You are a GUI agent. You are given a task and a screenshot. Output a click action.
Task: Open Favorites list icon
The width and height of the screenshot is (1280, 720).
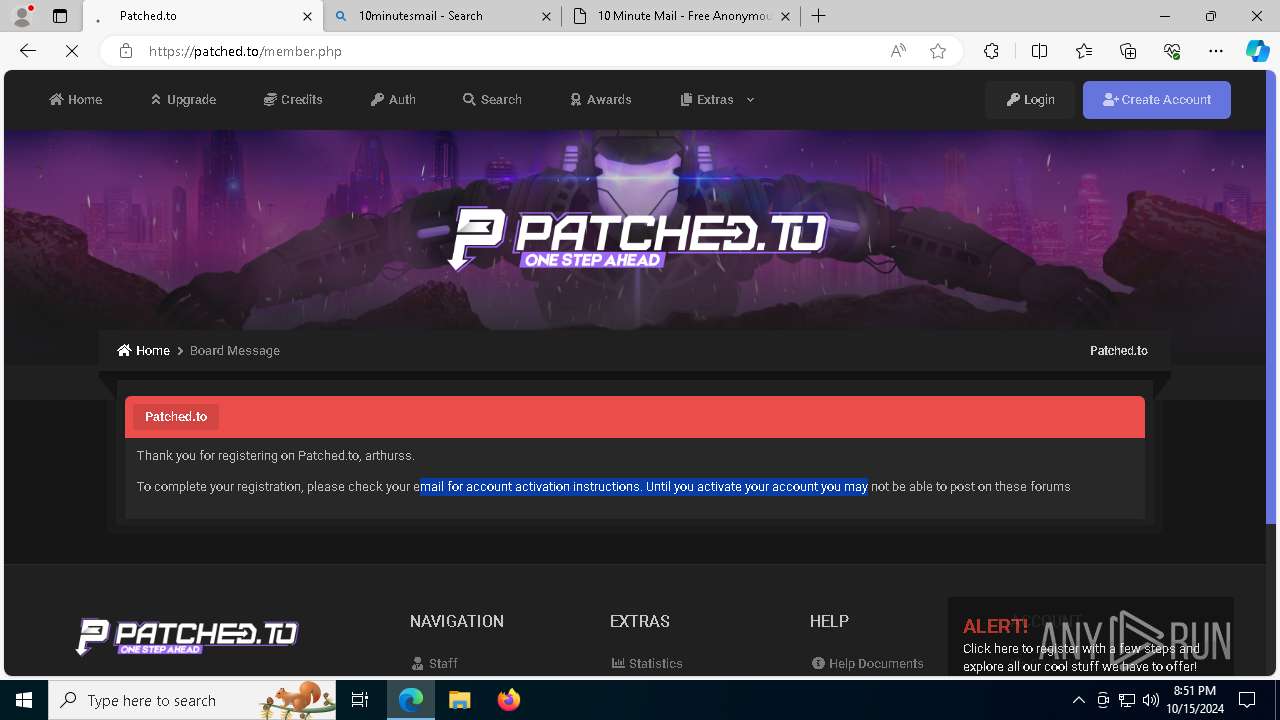(1084, 51)
